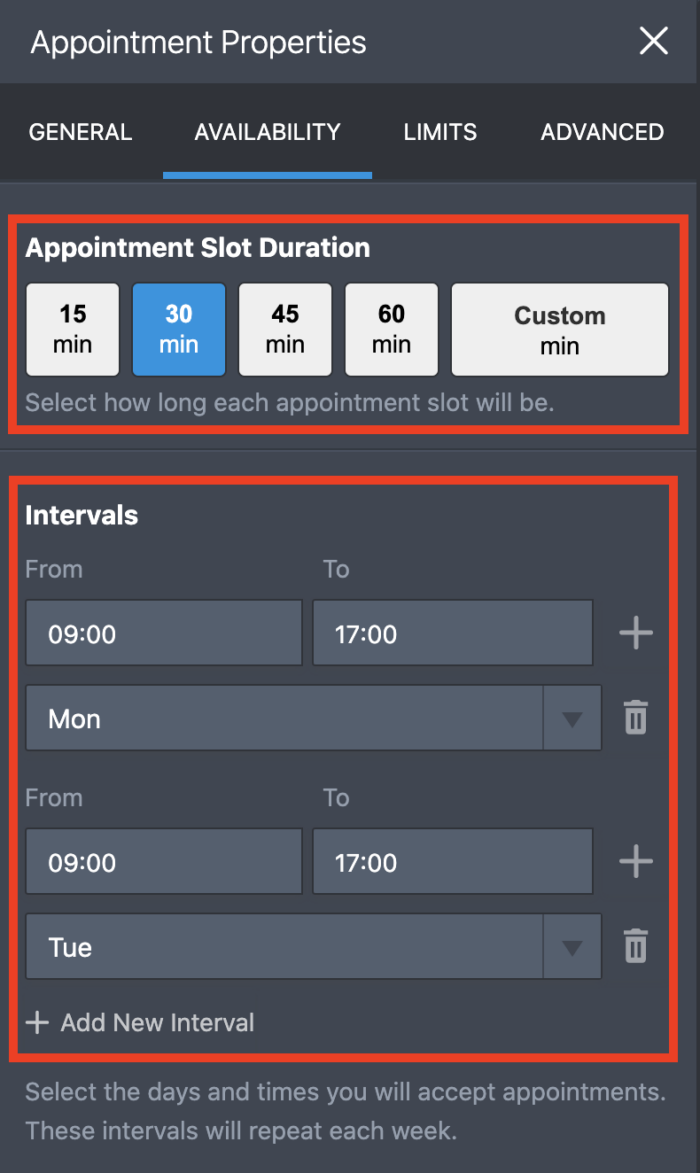Choose the Custom min duration option

click(559, 330)
